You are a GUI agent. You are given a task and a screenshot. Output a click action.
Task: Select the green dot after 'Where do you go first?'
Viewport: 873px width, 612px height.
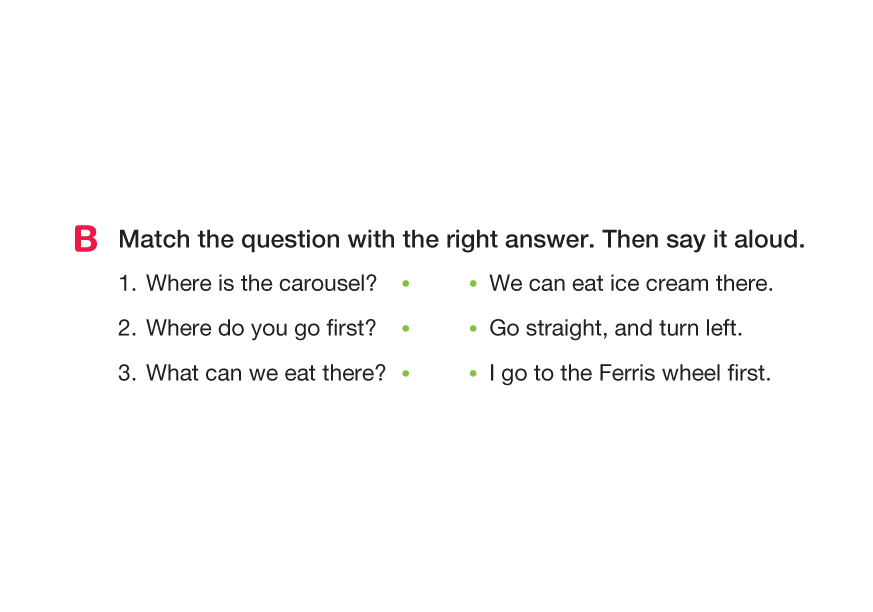coord(405,328)
